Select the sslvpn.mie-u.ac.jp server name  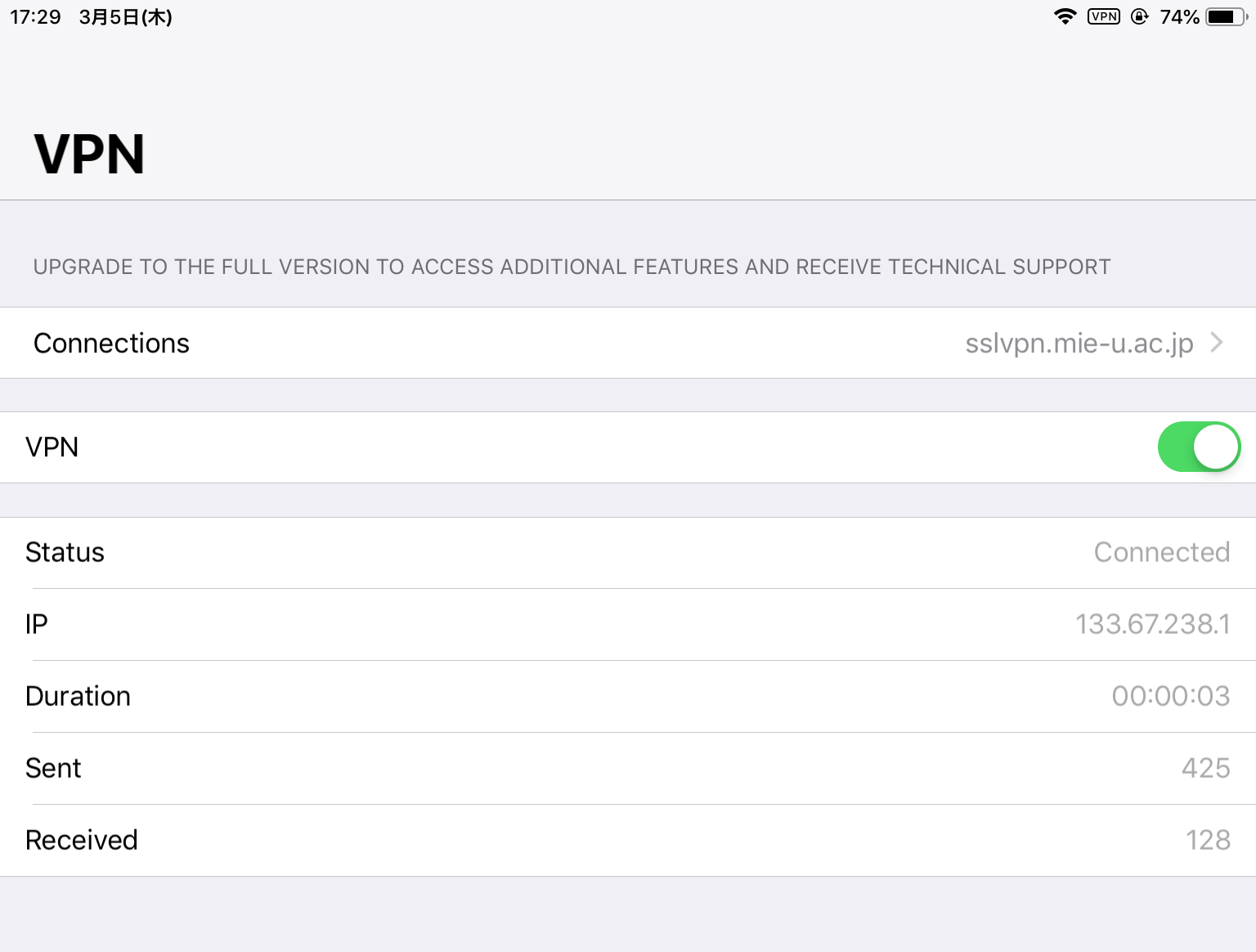tap(1079, 344)
